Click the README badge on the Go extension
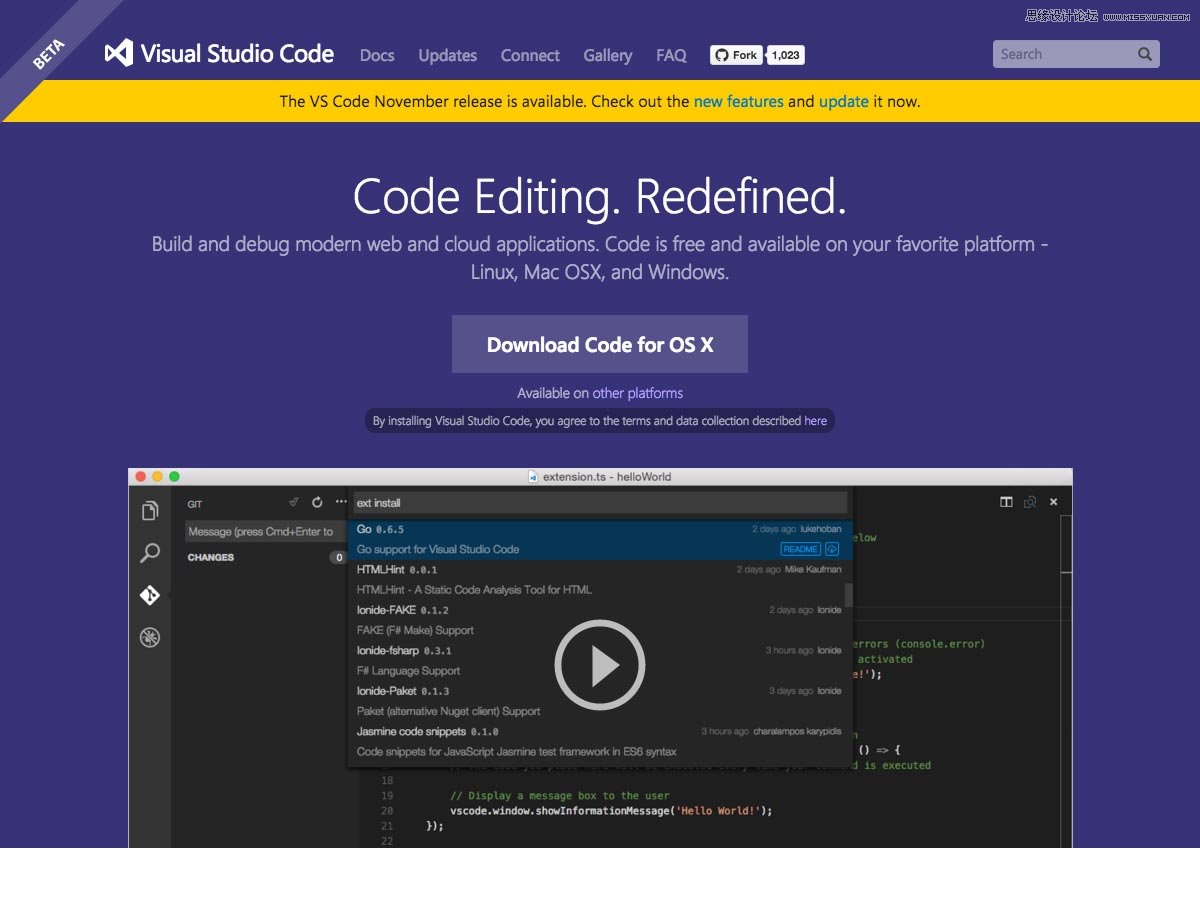 click(x=800, y=549)
